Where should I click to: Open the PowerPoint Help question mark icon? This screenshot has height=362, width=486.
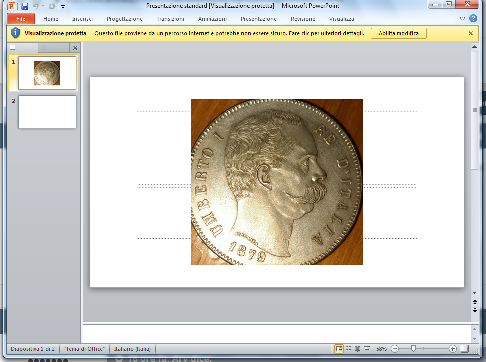473,18
